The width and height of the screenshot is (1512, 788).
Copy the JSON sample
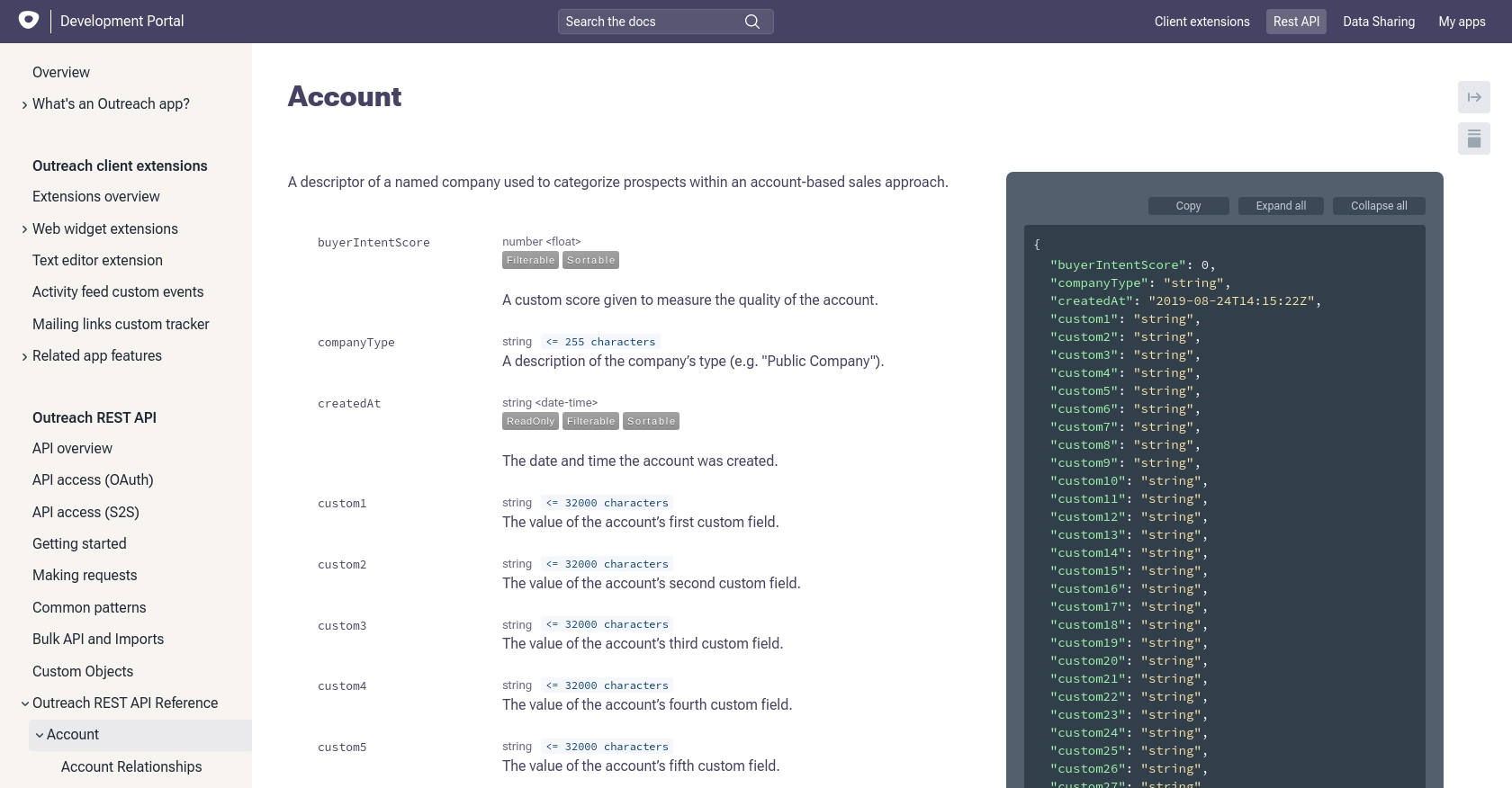[1188, 206]
